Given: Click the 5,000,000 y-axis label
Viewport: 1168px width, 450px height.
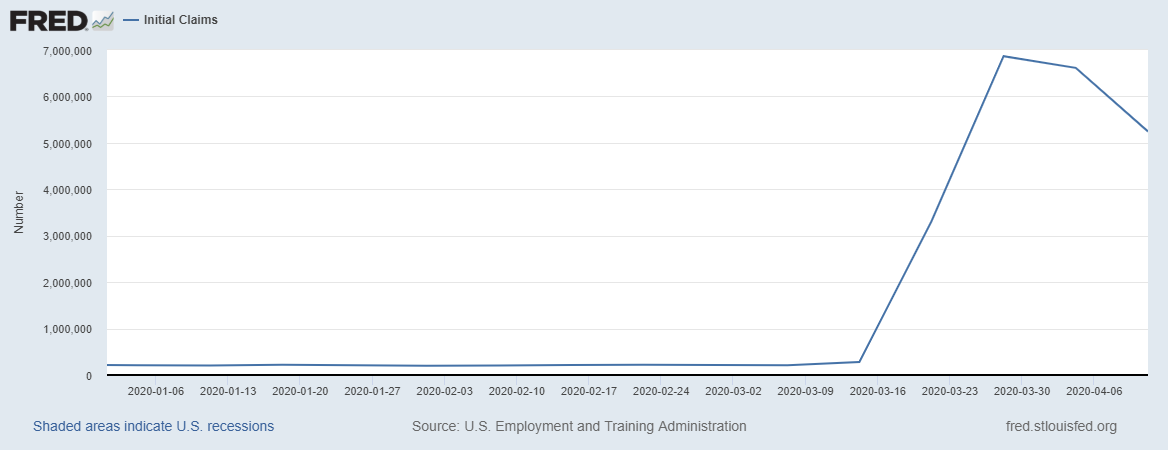Looking at the screenshot, I should [x=68, y=144].
